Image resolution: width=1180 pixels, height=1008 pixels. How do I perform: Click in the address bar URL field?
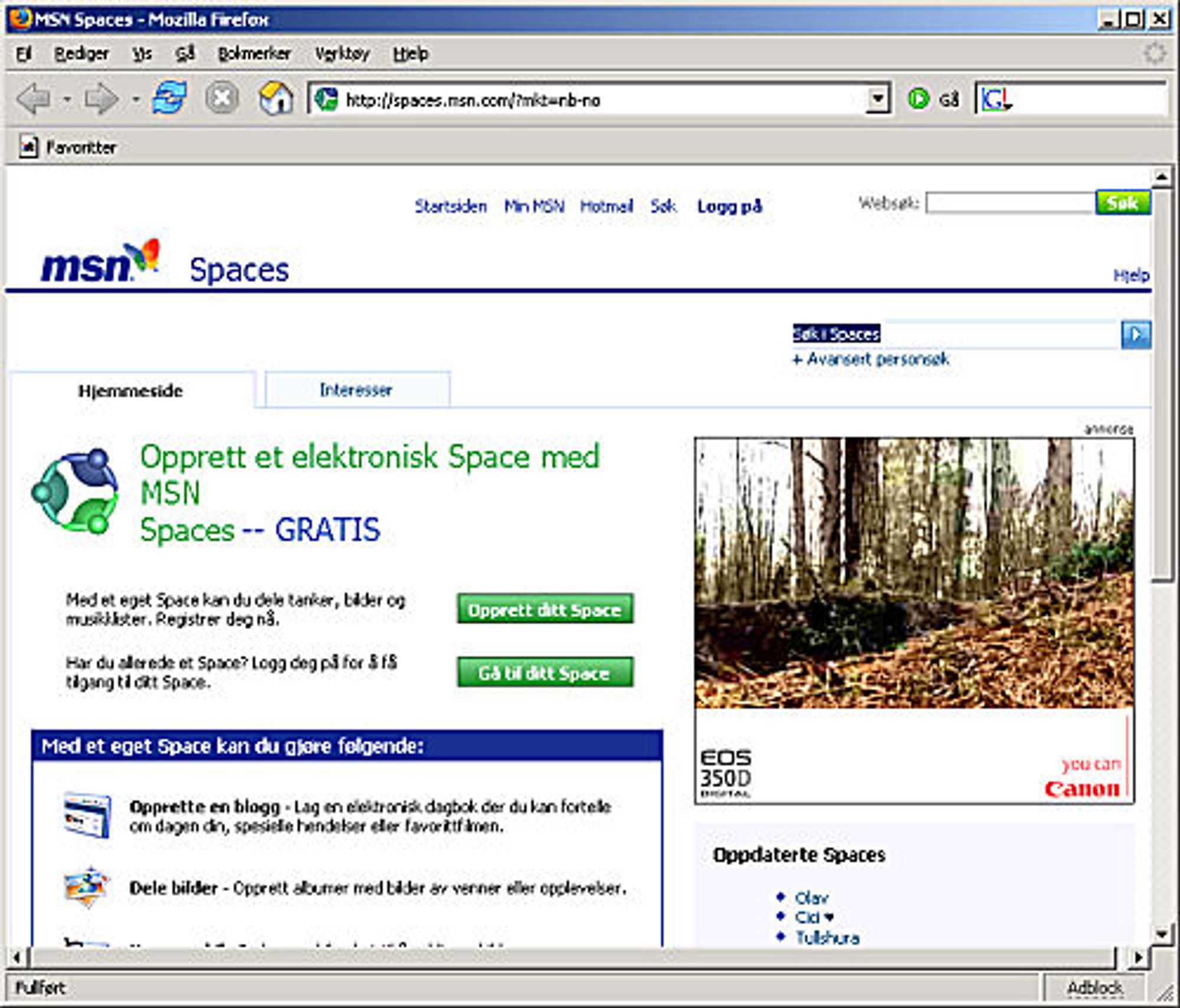click(x=602, y=100)
